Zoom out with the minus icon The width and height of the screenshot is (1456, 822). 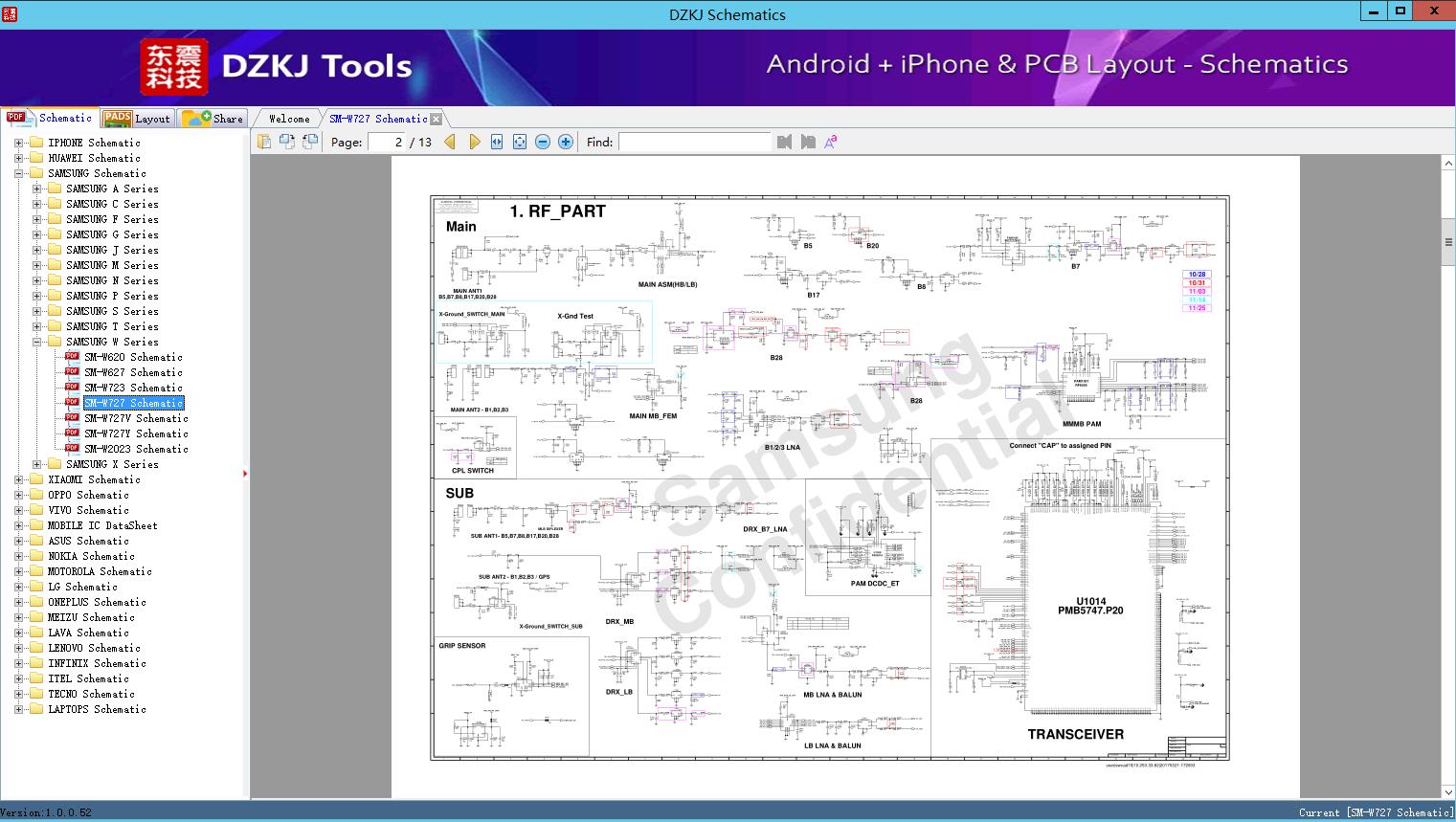pyautogui.click(x=543, y=142)
